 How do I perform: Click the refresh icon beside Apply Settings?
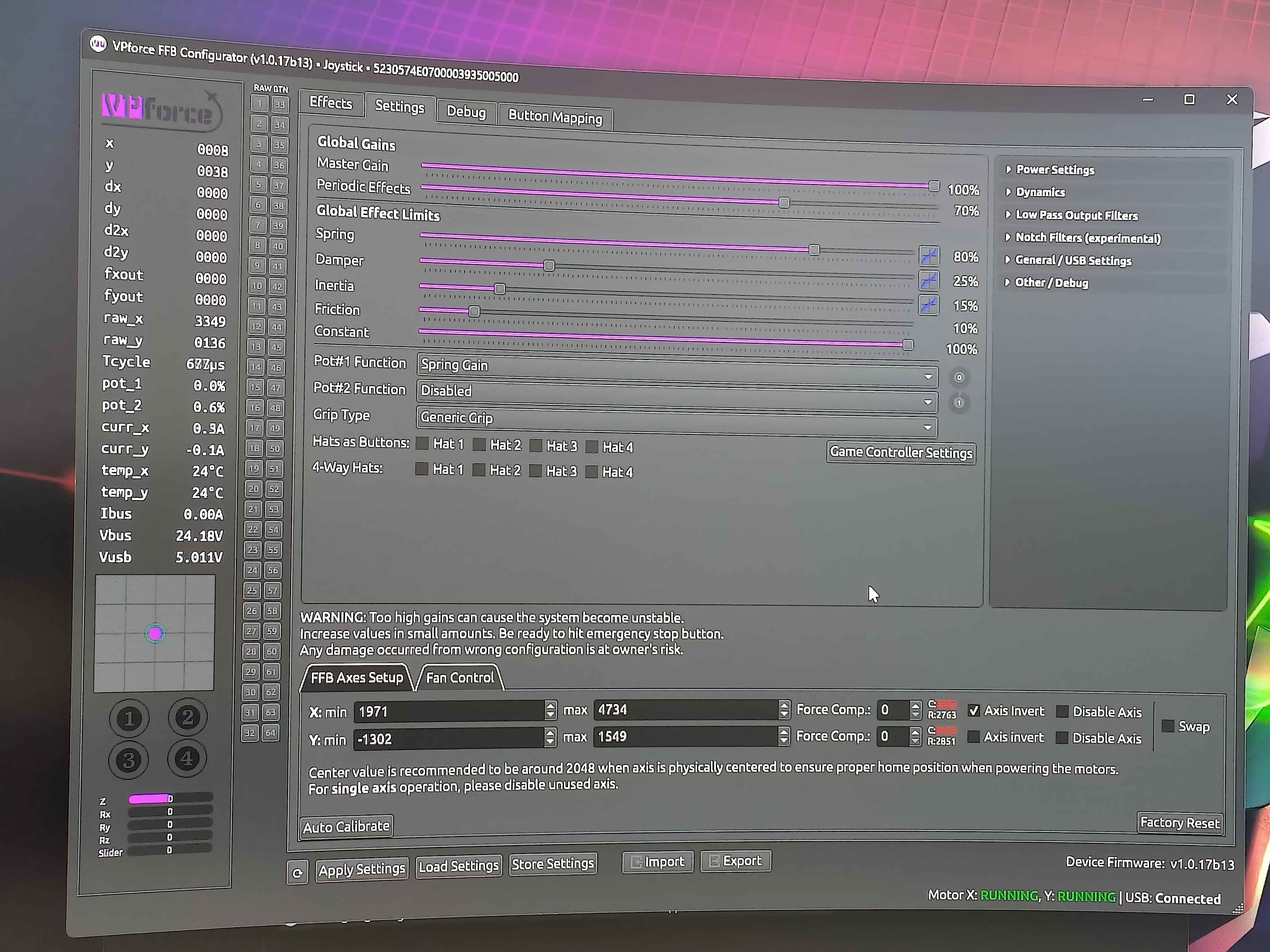297,873
